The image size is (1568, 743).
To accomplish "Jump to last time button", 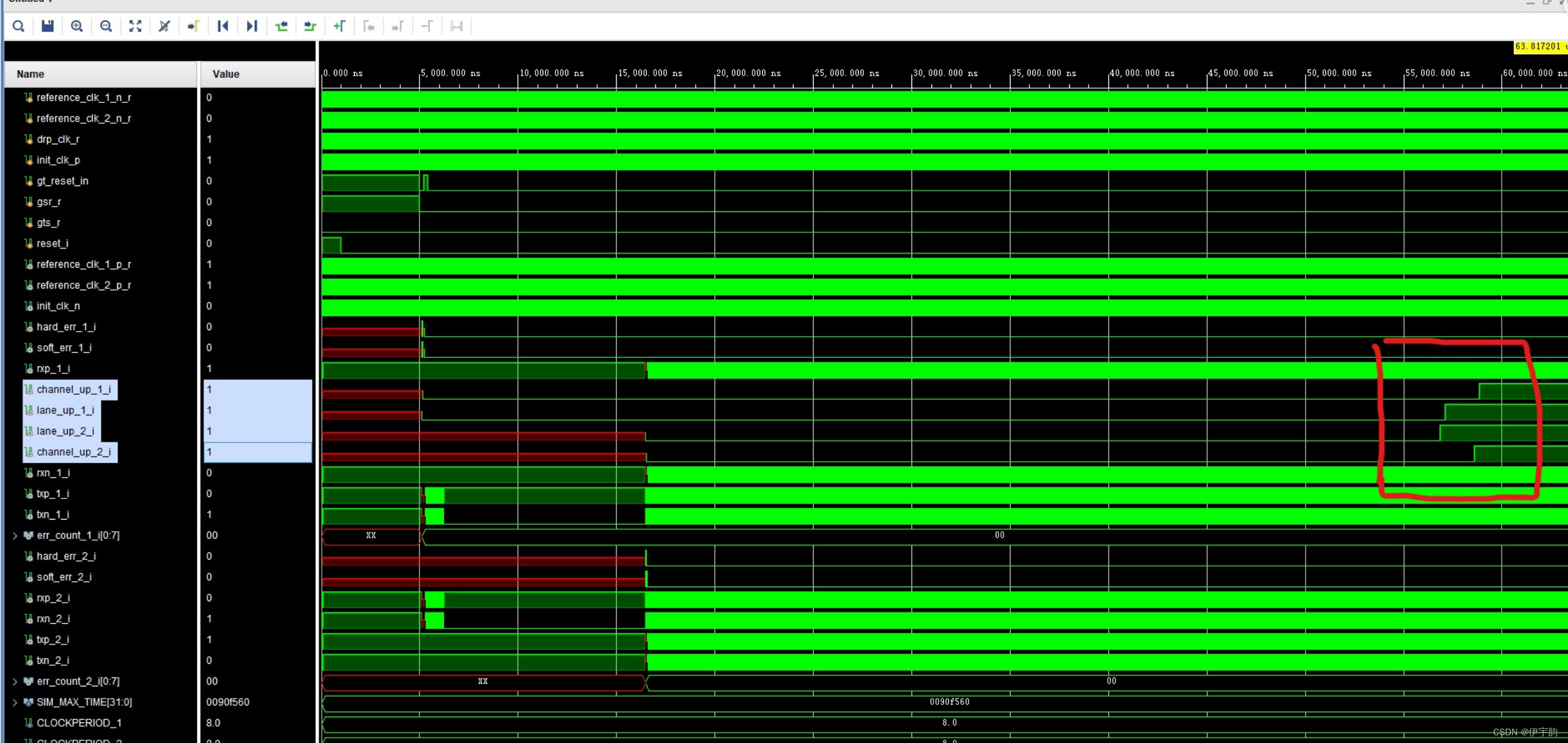I will [252, 26].
